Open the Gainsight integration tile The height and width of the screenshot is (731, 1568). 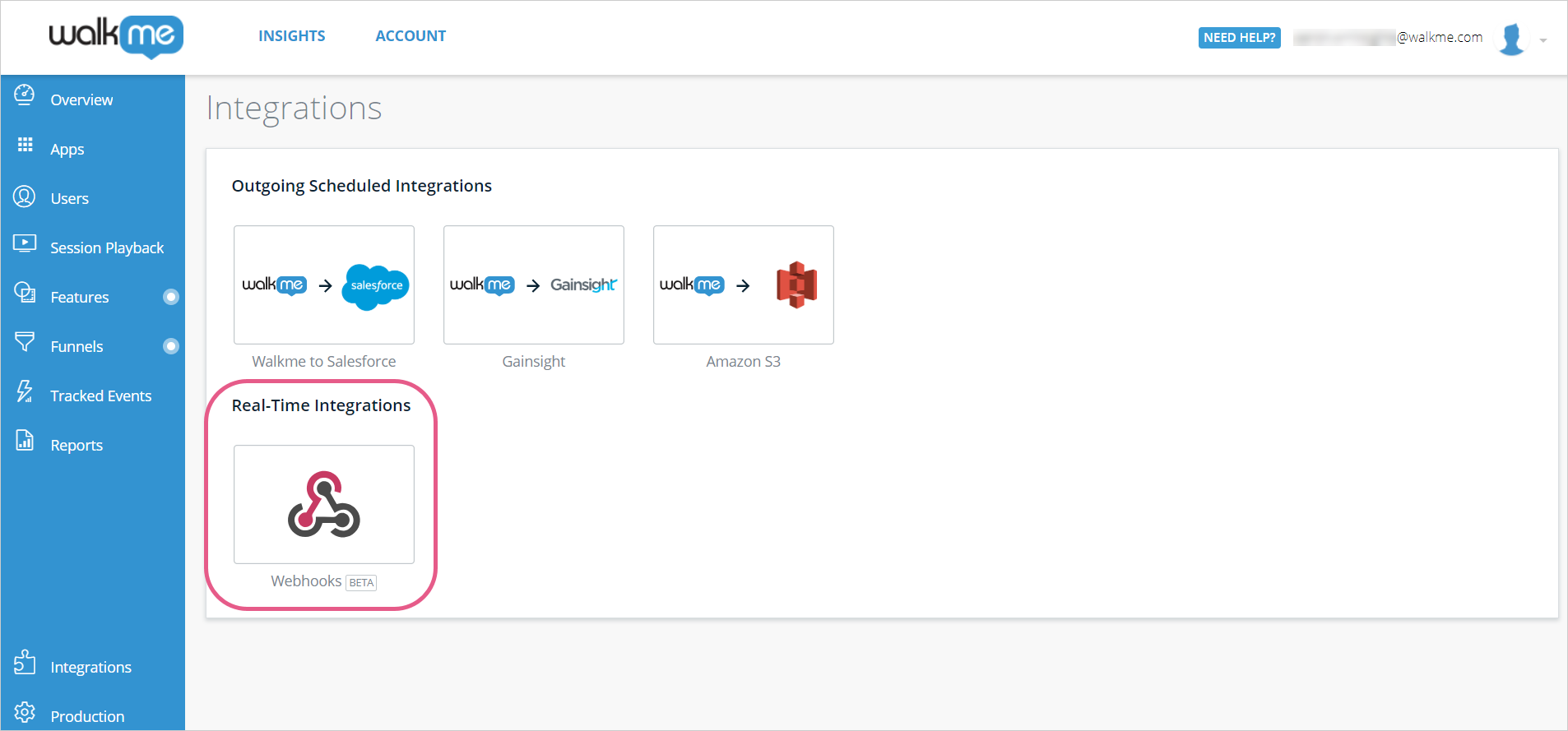tap(534, 285)
